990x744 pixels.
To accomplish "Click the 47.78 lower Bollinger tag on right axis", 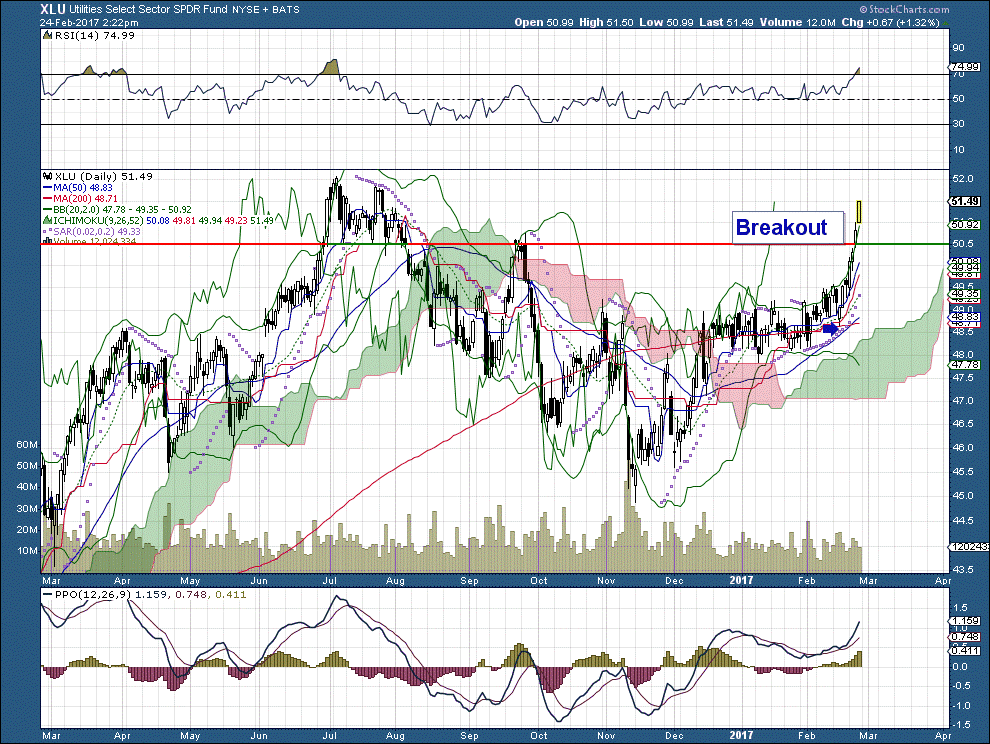I will pos(966,364).
